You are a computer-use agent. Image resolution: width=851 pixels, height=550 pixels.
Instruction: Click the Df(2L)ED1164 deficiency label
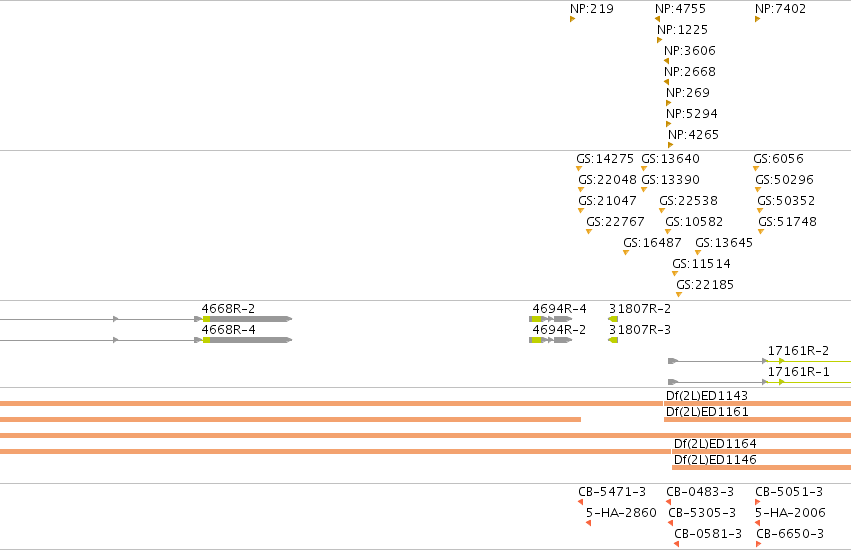pyautogui.click(x=715, y=444)
